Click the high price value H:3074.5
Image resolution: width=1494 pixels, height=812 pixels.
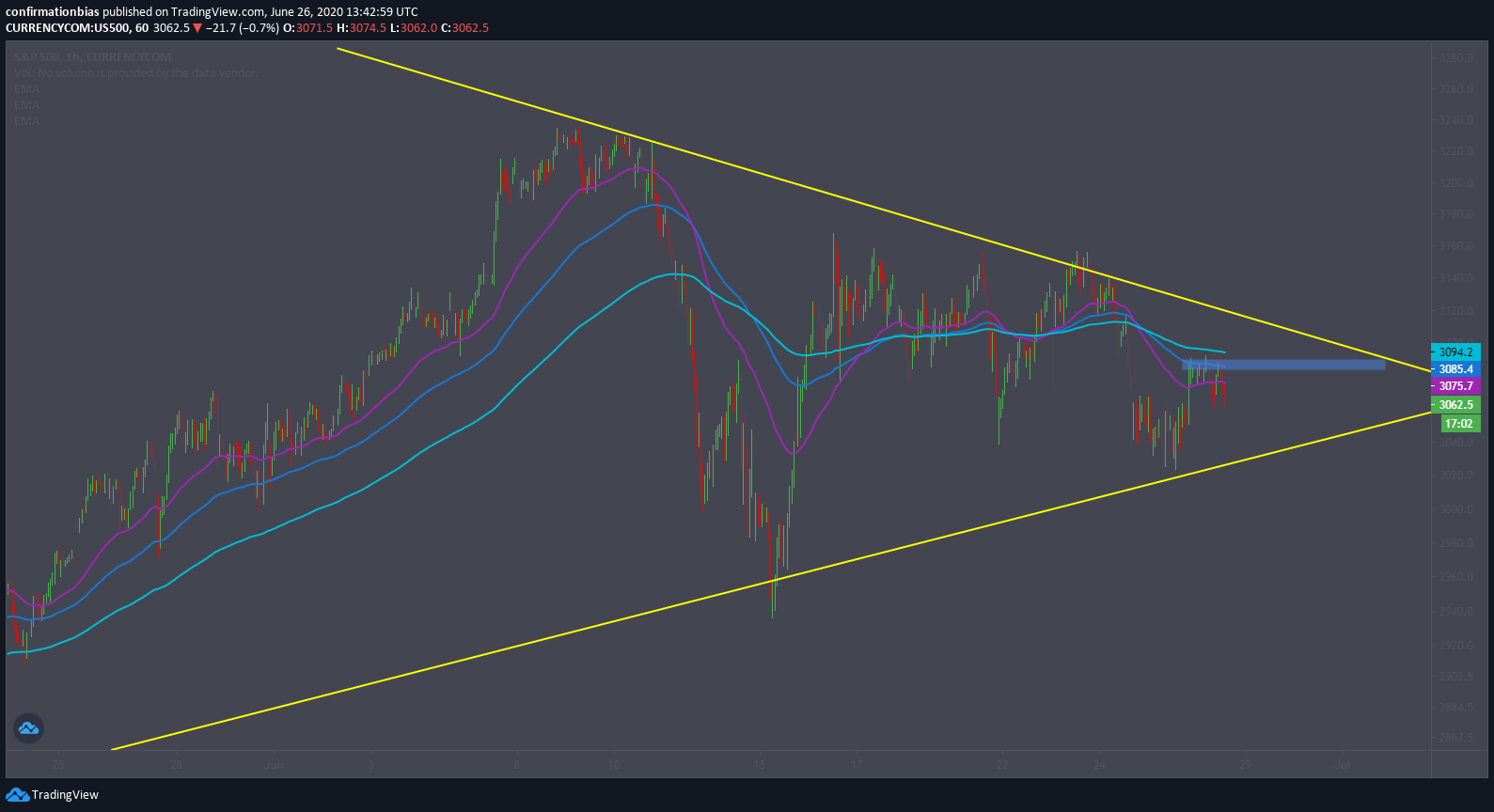click(x=361, y=28)
